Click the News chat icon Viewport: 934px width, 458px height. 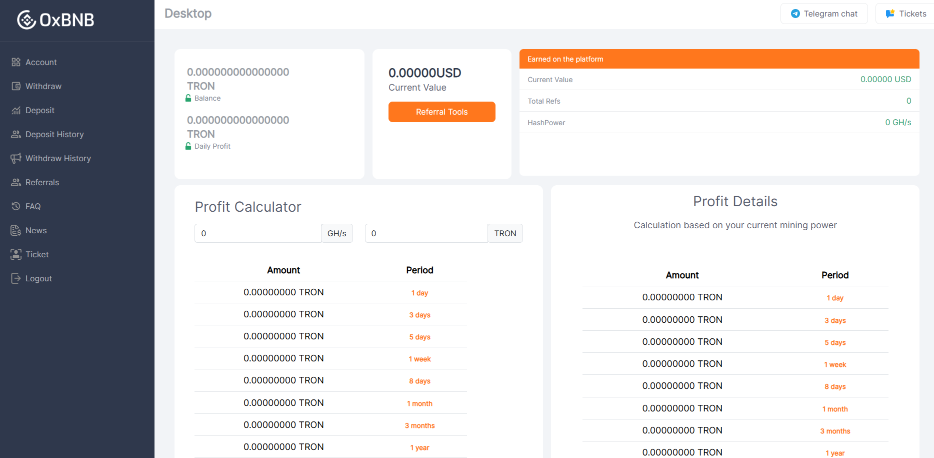[16, 230]
